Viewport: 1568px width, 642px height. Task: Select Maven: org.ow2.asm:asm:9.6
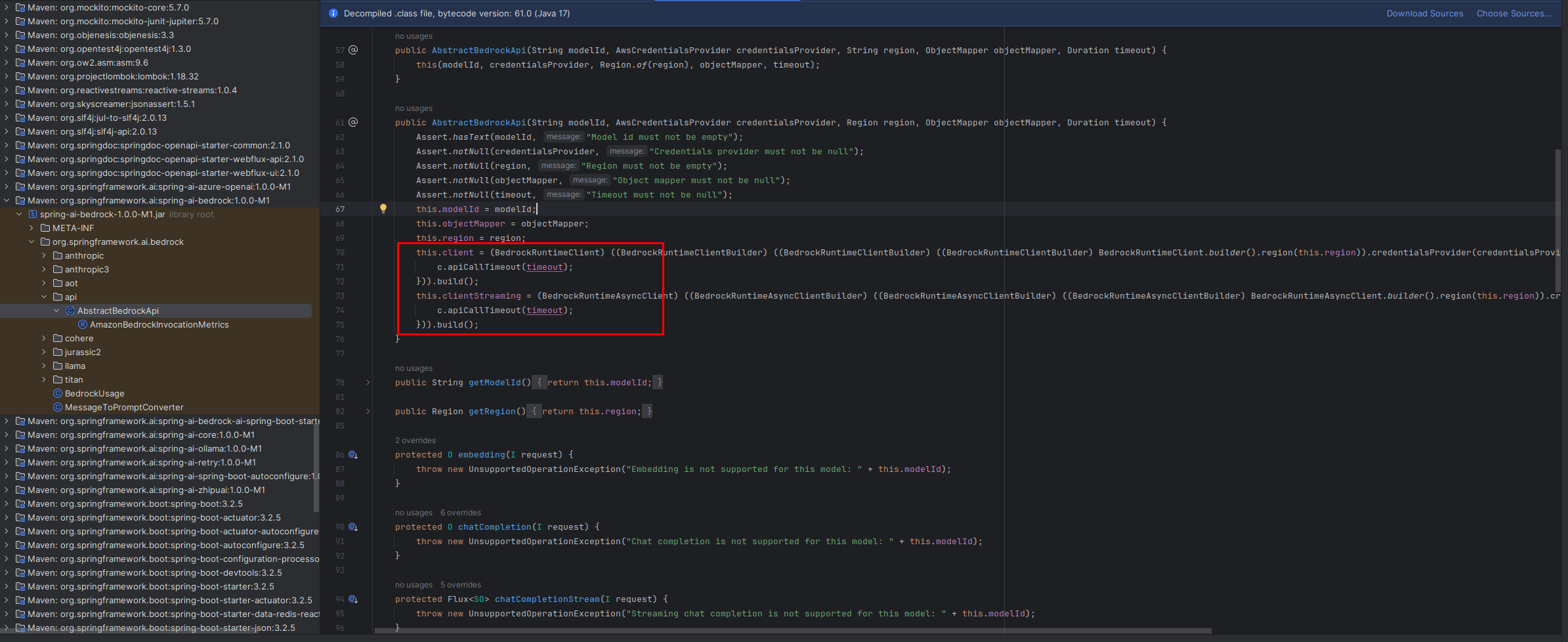(x=88, y=62)
